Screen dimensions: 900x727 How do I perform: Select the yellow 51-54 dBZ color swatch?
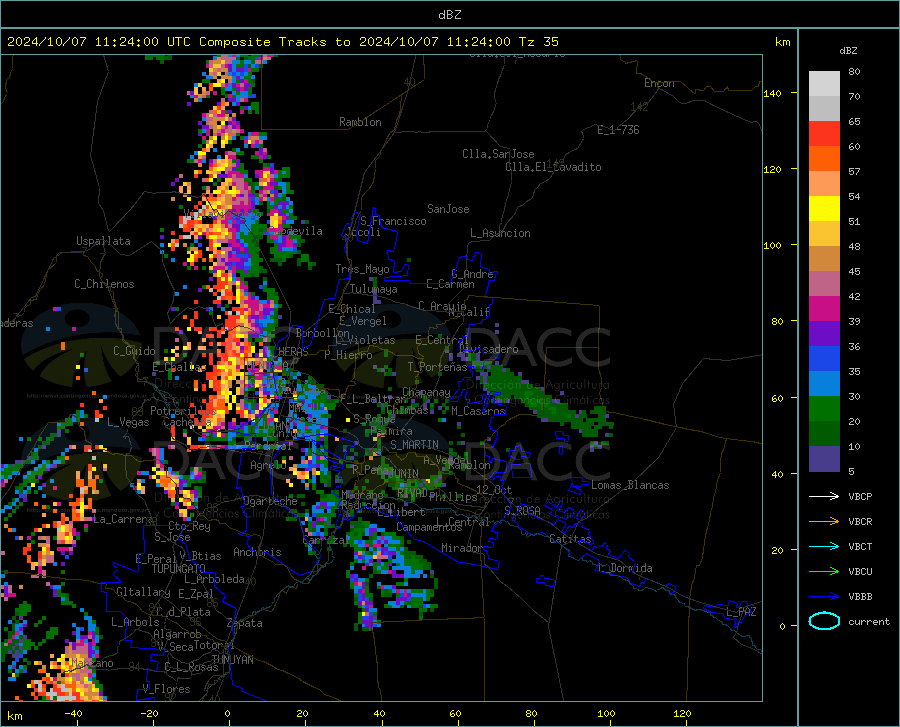pyautogui.click(x=824, y=209)
